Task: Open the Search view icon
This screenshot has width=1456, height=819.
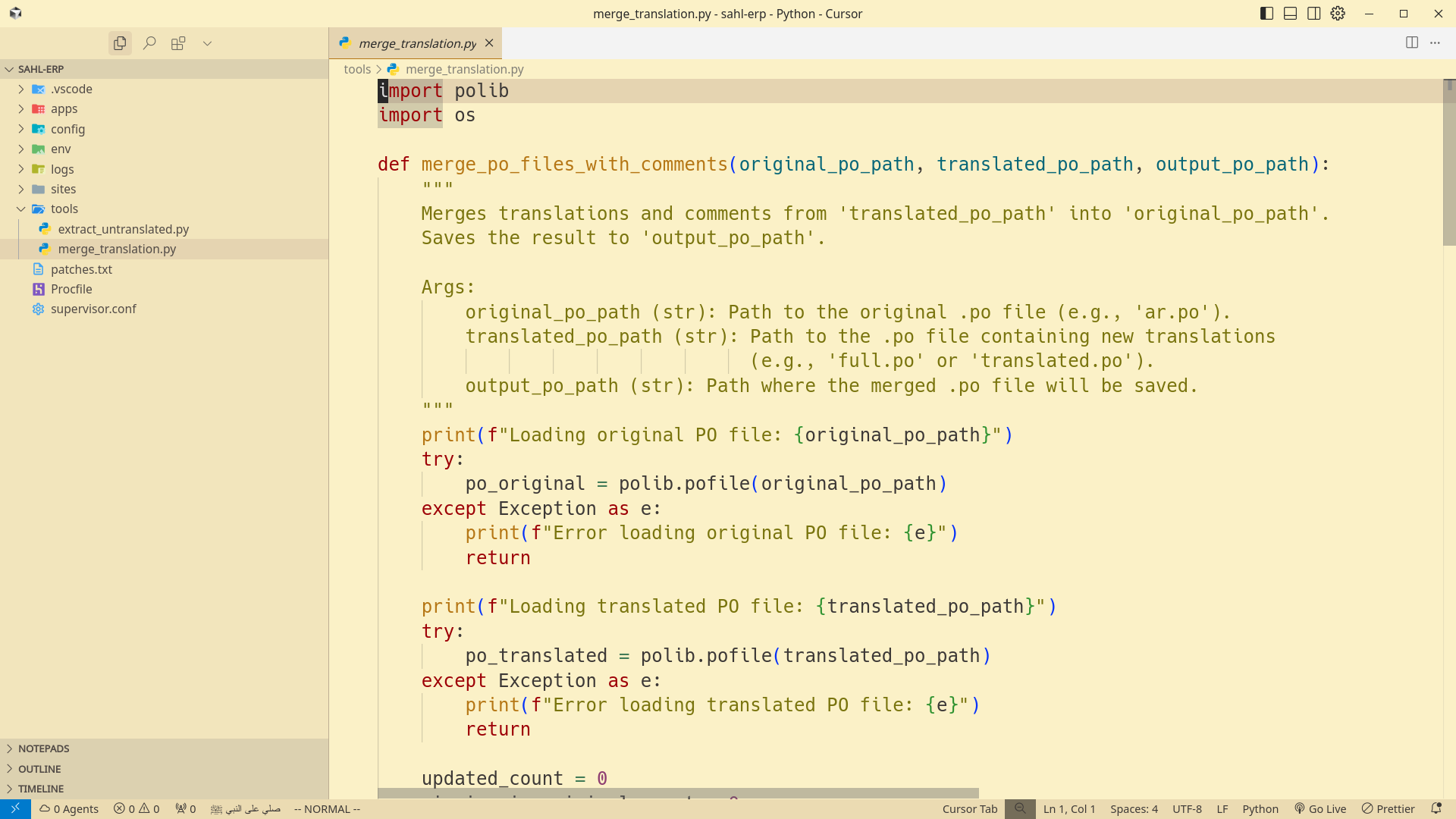Action: pos(149,43)
